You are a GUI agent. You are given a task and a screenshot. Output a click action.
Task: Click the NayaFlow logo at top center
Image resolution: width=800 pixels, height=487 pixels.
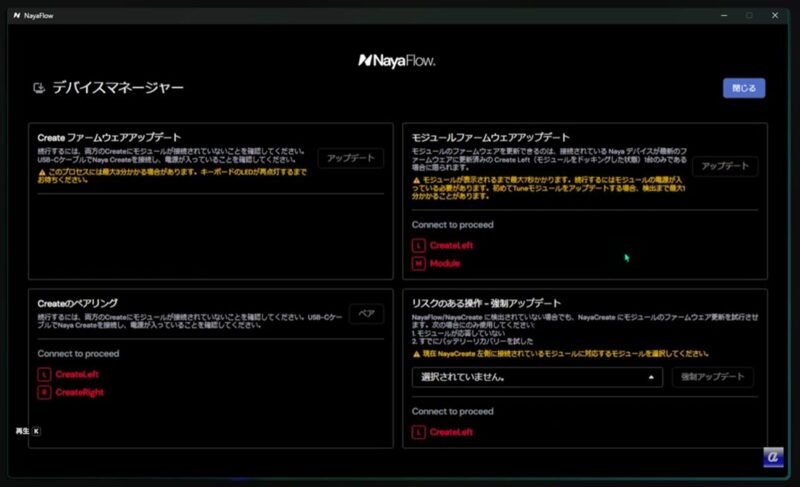(x=399, y=60)
